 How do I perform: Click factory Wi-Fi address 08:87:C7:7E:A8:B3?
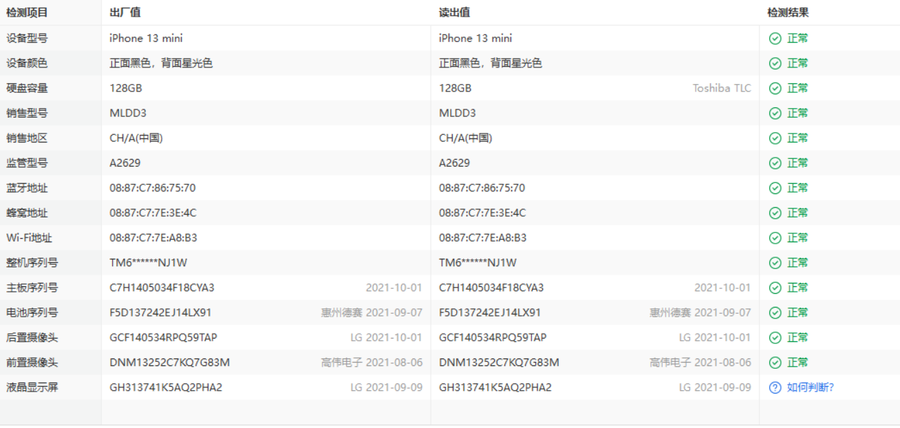153,238
